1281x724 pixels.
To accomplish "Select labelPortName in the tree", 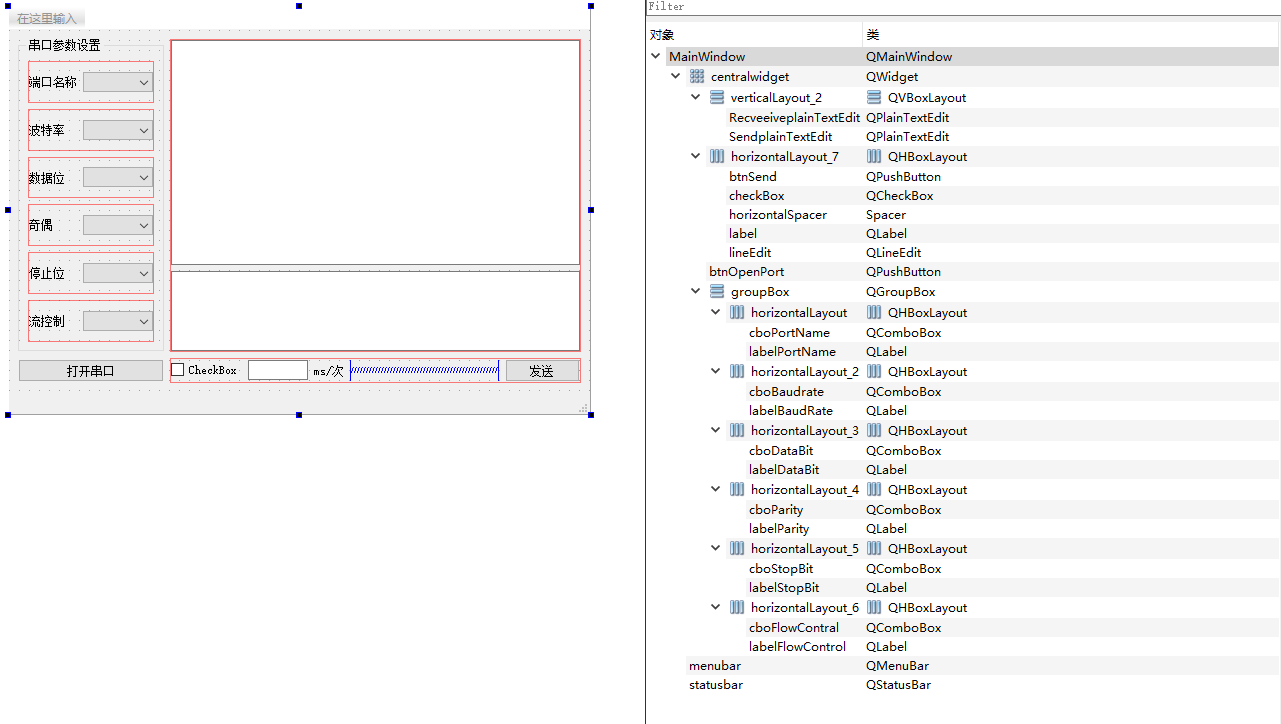I will (x=793, y=352).
